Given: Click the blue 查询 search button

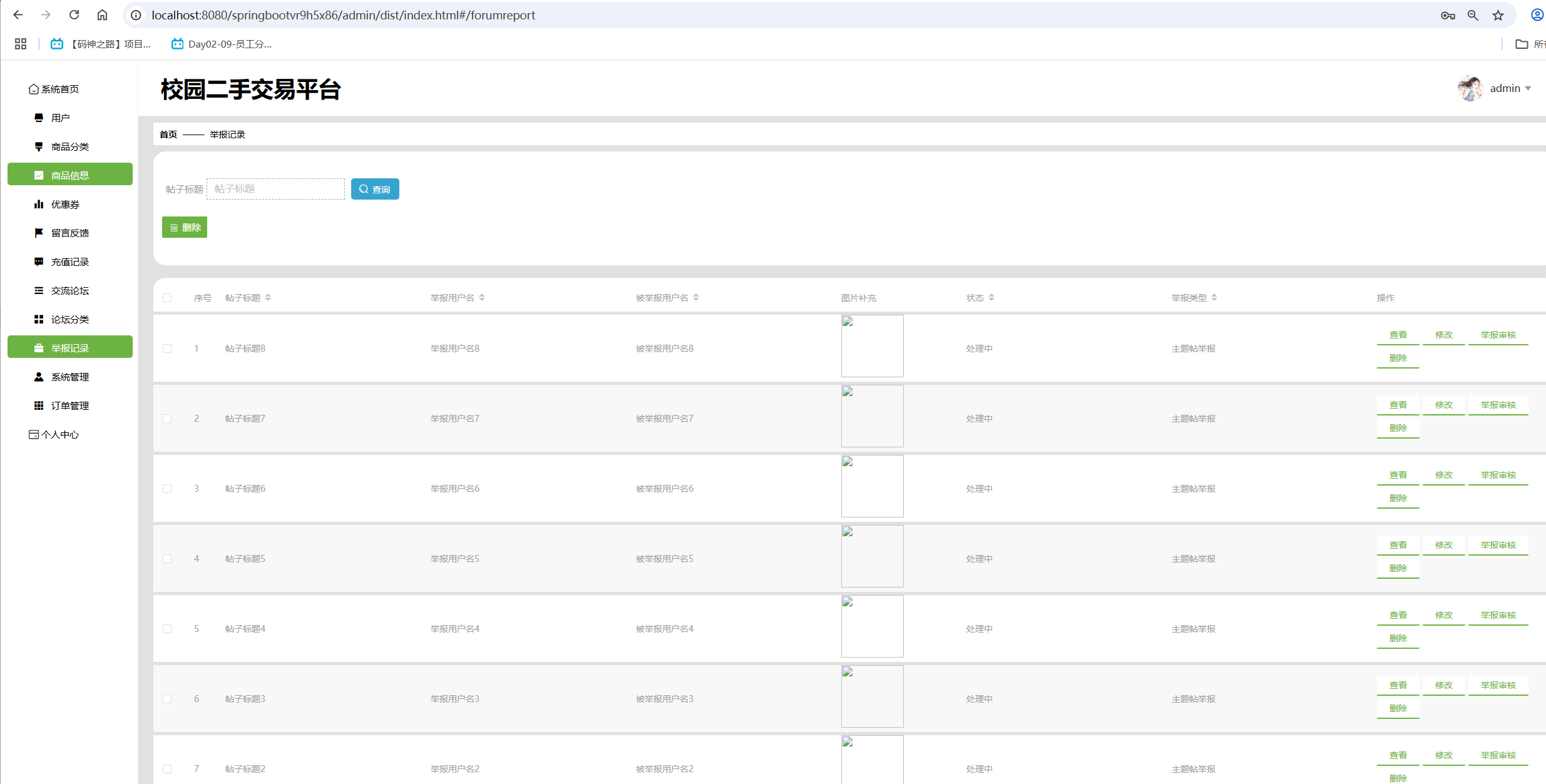Looking at the screenshot, I should pyautogui.click(x=375, y=189).
